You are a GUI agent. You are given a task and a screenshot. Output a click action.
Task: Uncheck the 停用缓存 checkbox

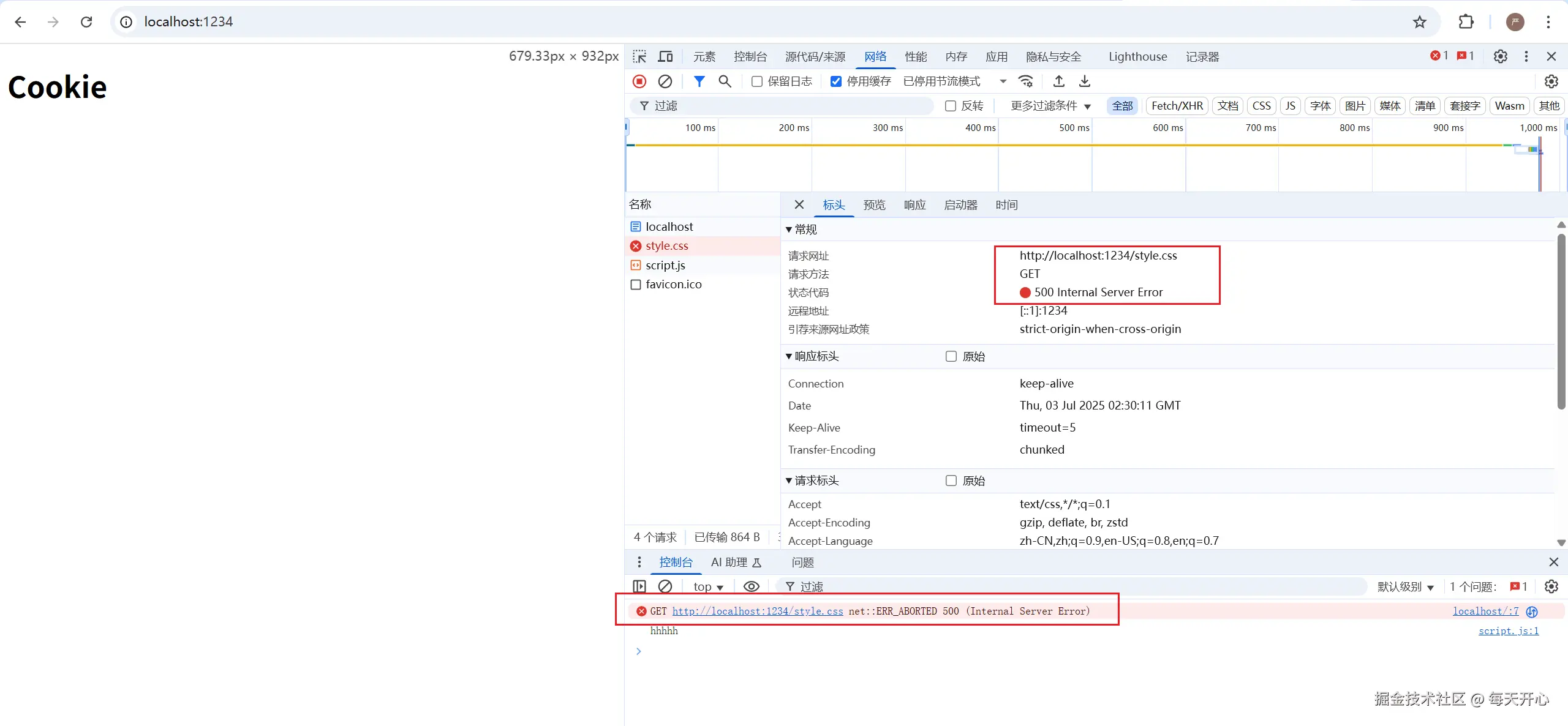click(x=836, y=81)
